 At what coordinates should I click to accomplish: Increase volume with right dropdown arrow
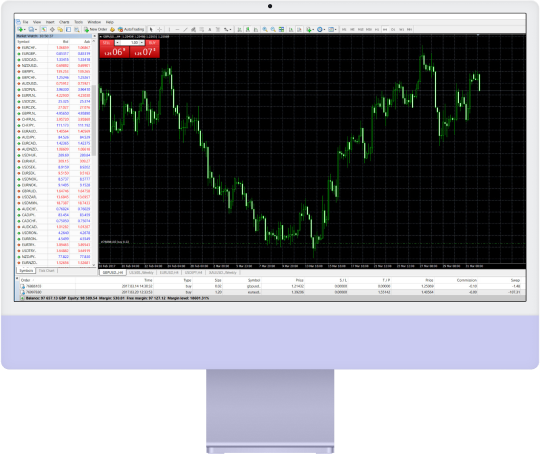click(142, 43)
